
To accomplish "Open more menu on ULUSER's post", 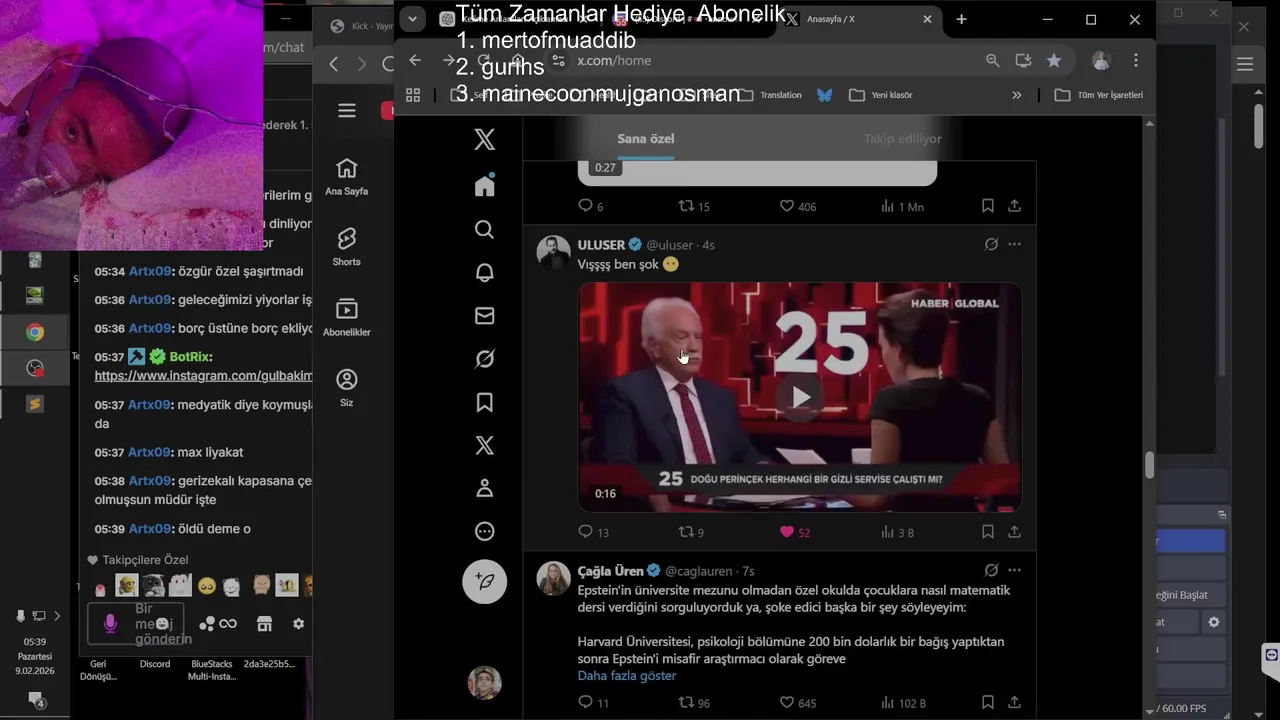I will (1014, 244).
